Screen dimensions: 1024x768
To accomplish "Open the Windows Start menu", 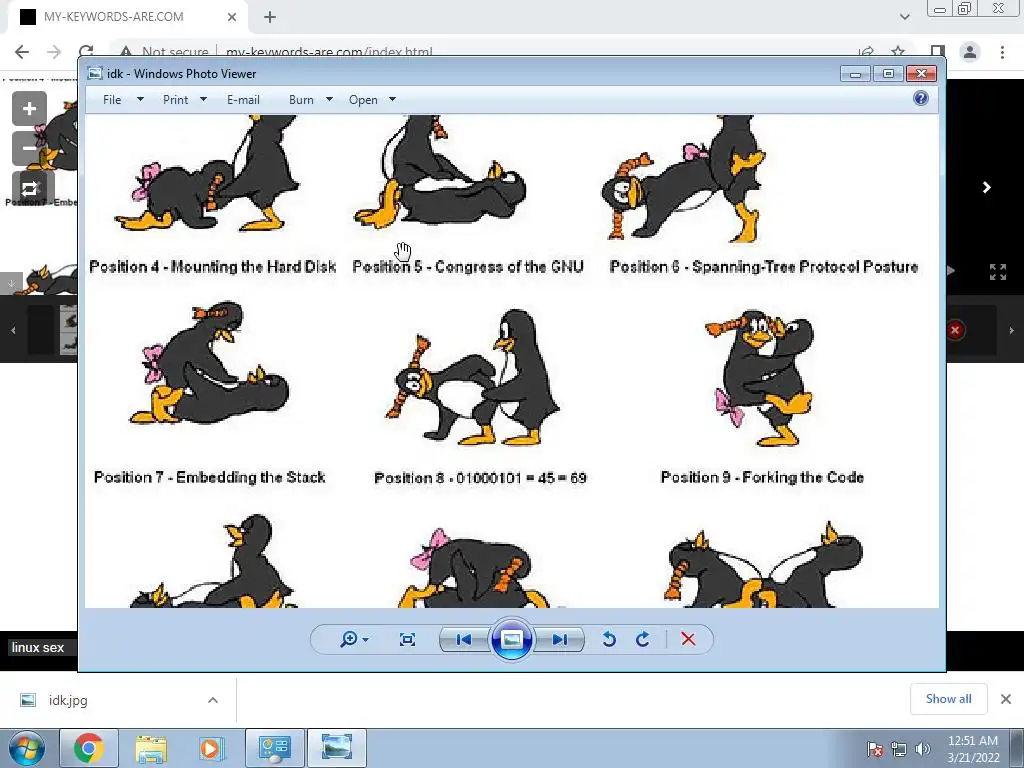I will [x=27, y=748].
